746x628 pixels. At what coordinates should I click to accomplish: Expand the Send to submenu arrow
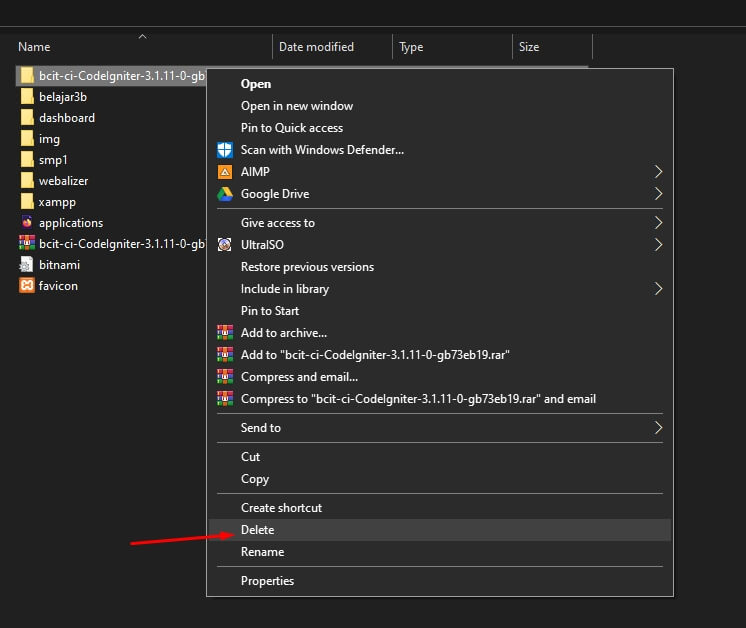pyautogui.click(x=658, y=428)
